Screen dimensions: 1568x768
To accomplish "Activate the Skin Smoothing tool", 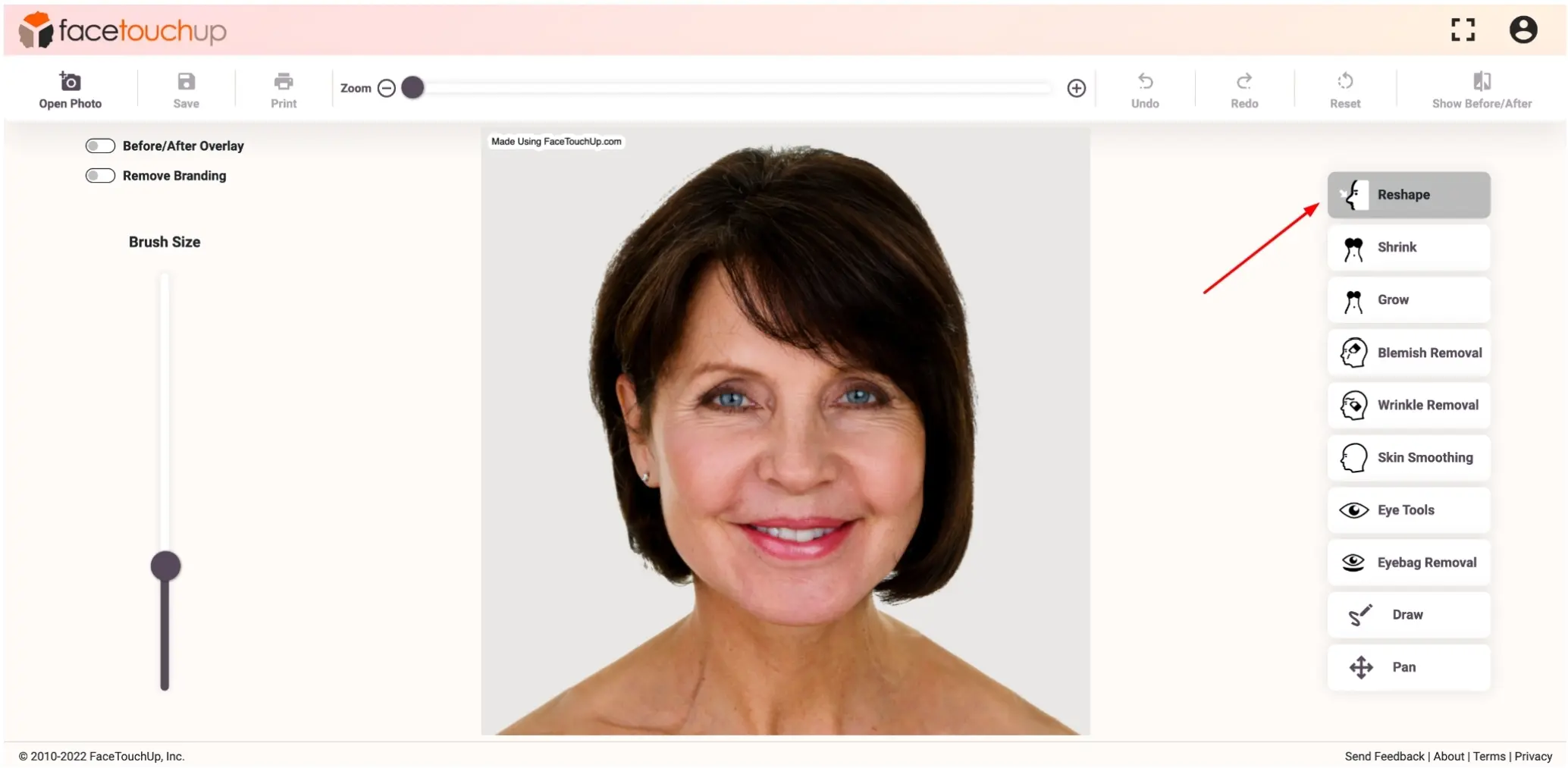I will click(x=1408, y=457).
